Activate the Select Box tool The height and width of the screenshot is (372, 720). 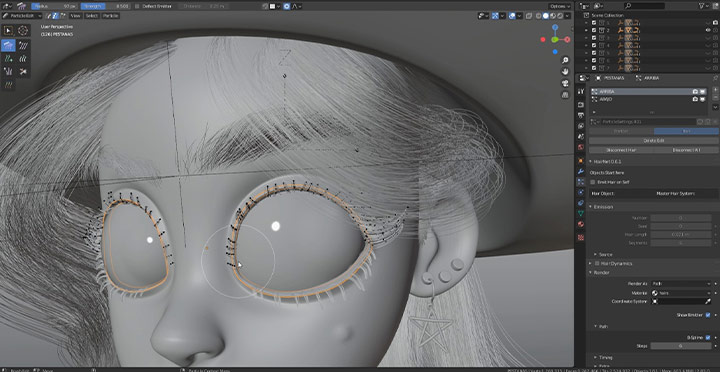point(8,30)
